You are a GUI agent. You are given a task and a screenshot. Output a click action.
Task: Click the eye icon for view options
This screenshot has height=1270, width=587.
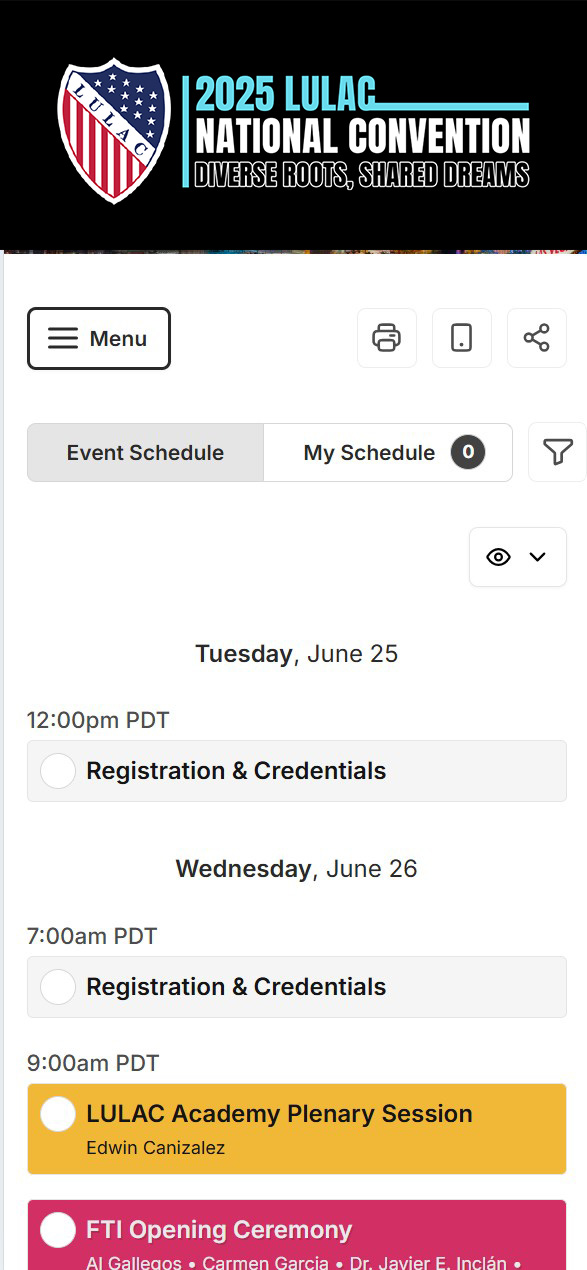point(498,557)
